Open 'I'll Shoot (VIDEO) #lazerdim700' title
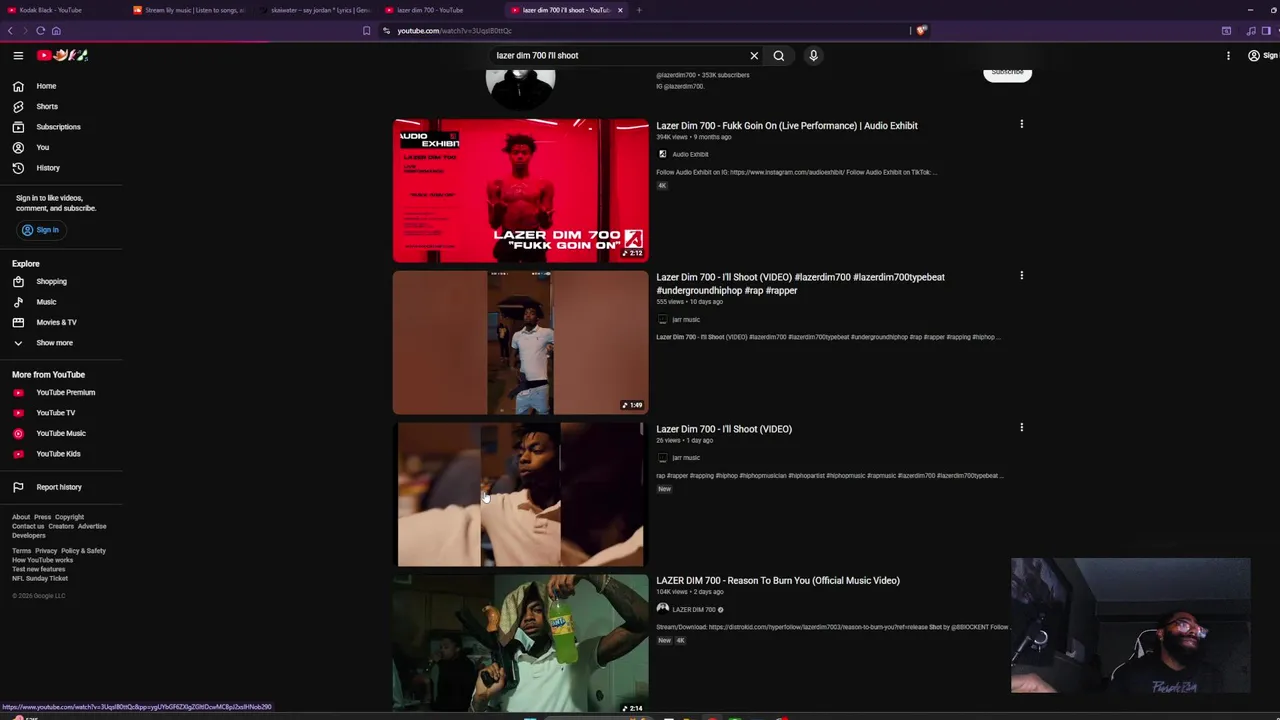The width and height of the screenshot is (1280, 720). (x=800, y=284)
